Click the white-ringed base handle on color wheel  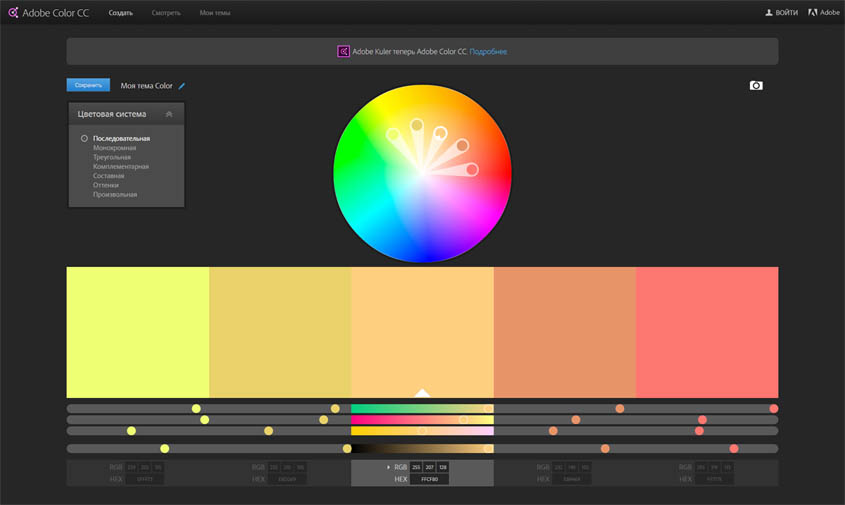pos(440,133)
